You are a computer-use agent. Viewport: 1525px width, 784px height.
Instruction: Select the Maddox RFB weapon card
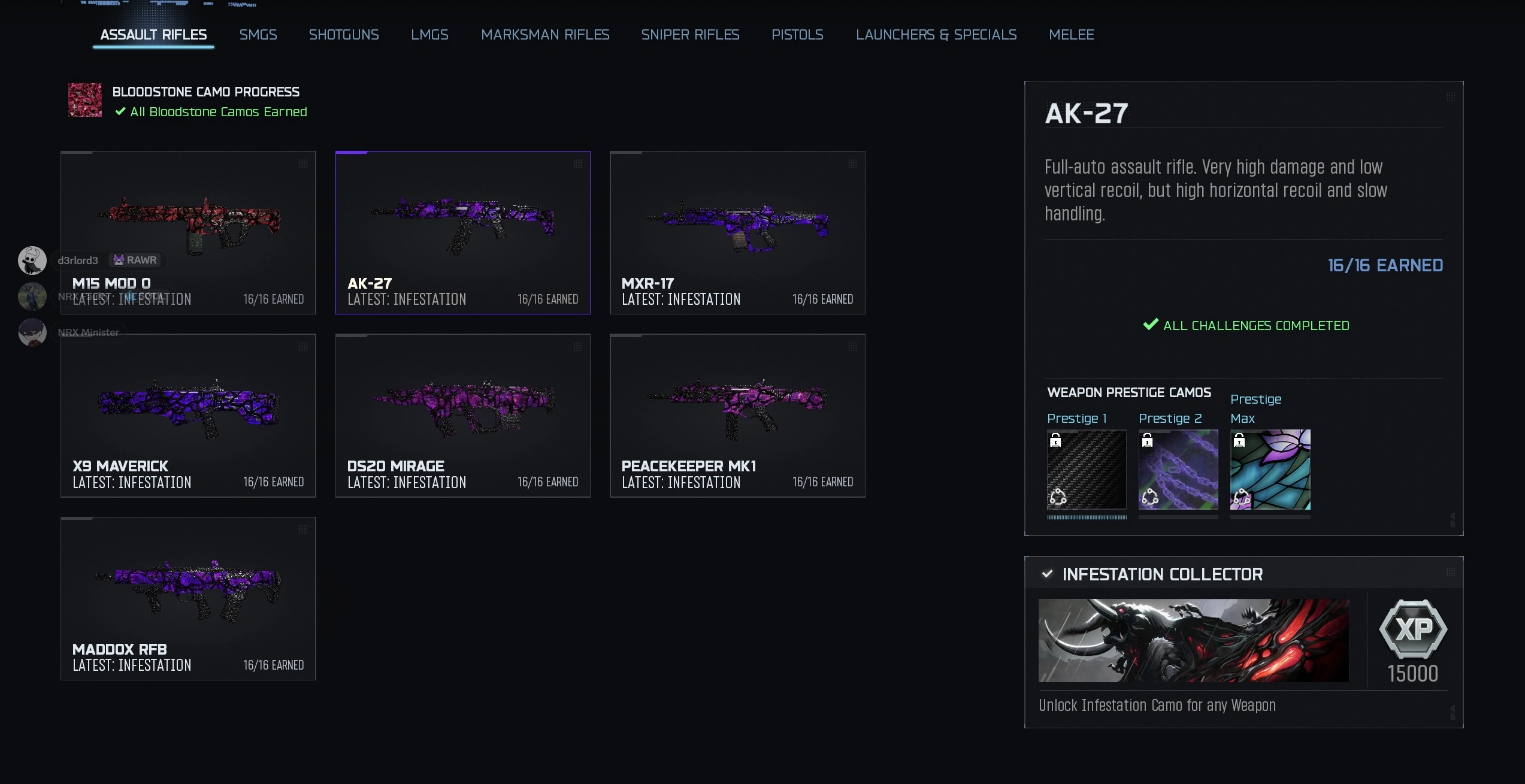click(188, 598)
